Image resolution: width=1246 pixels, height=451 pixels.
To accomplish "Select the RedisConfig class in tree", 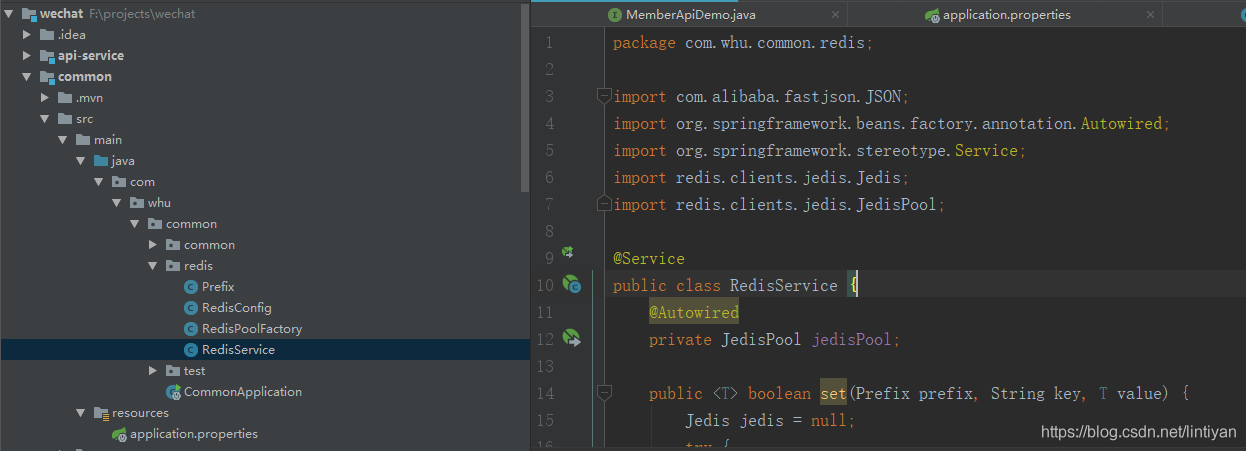I will (x=236, y=308).
